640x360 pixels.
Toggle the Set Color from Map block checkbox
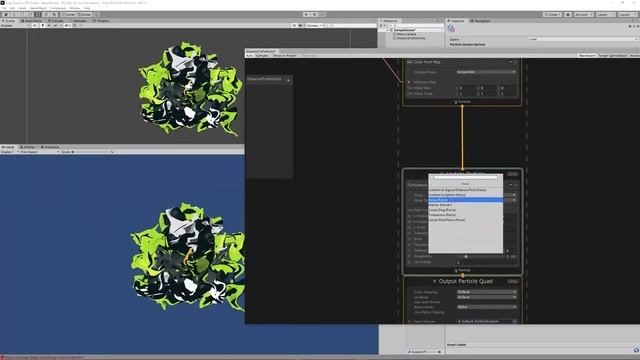pos(510,62)
